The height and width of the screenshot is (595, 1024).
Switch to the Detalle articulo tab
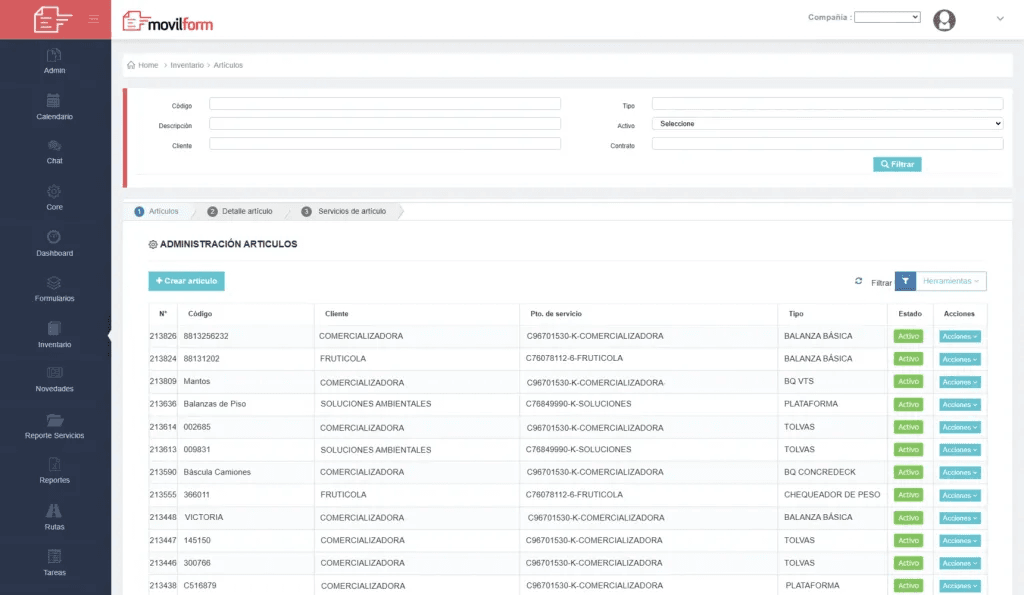pyautogui.click(x=240, y=212)
